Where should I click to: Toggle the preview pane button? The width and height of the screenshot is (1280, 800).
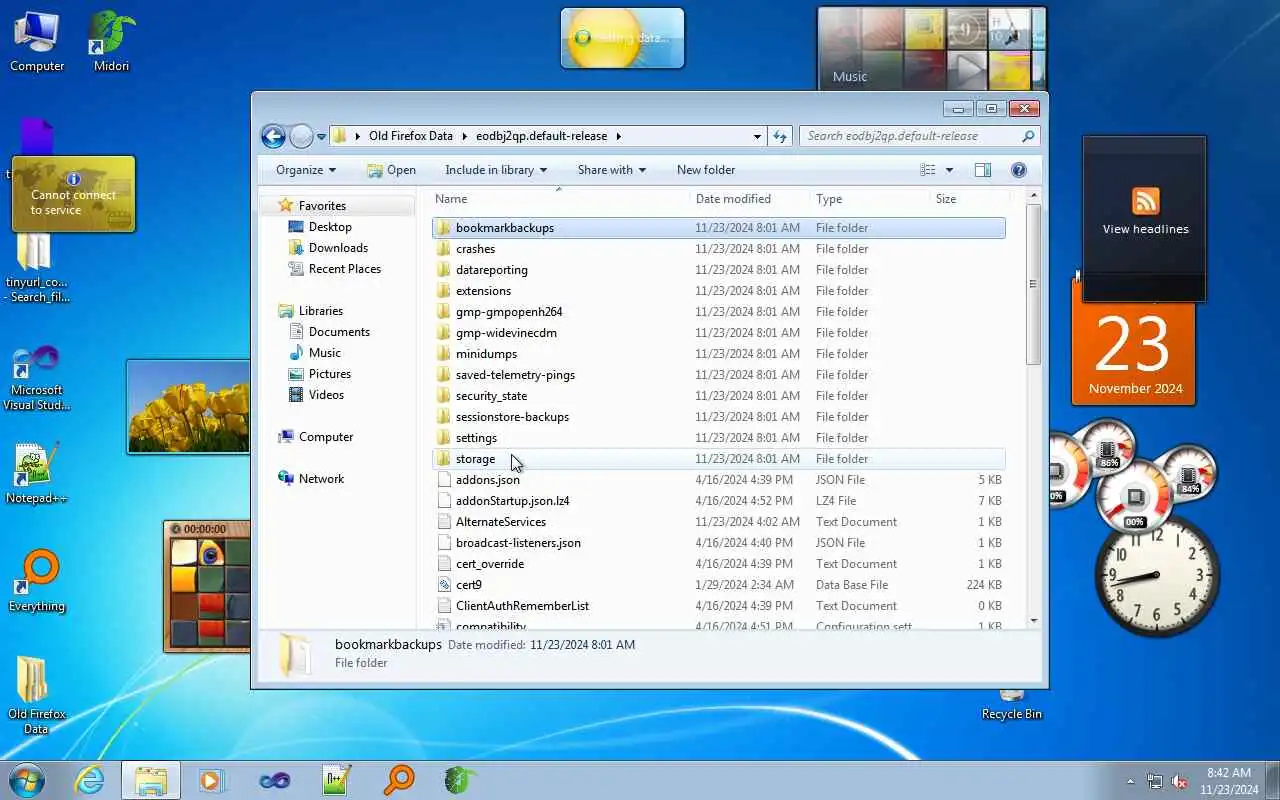pyautogui.click(x=983, y=170)
